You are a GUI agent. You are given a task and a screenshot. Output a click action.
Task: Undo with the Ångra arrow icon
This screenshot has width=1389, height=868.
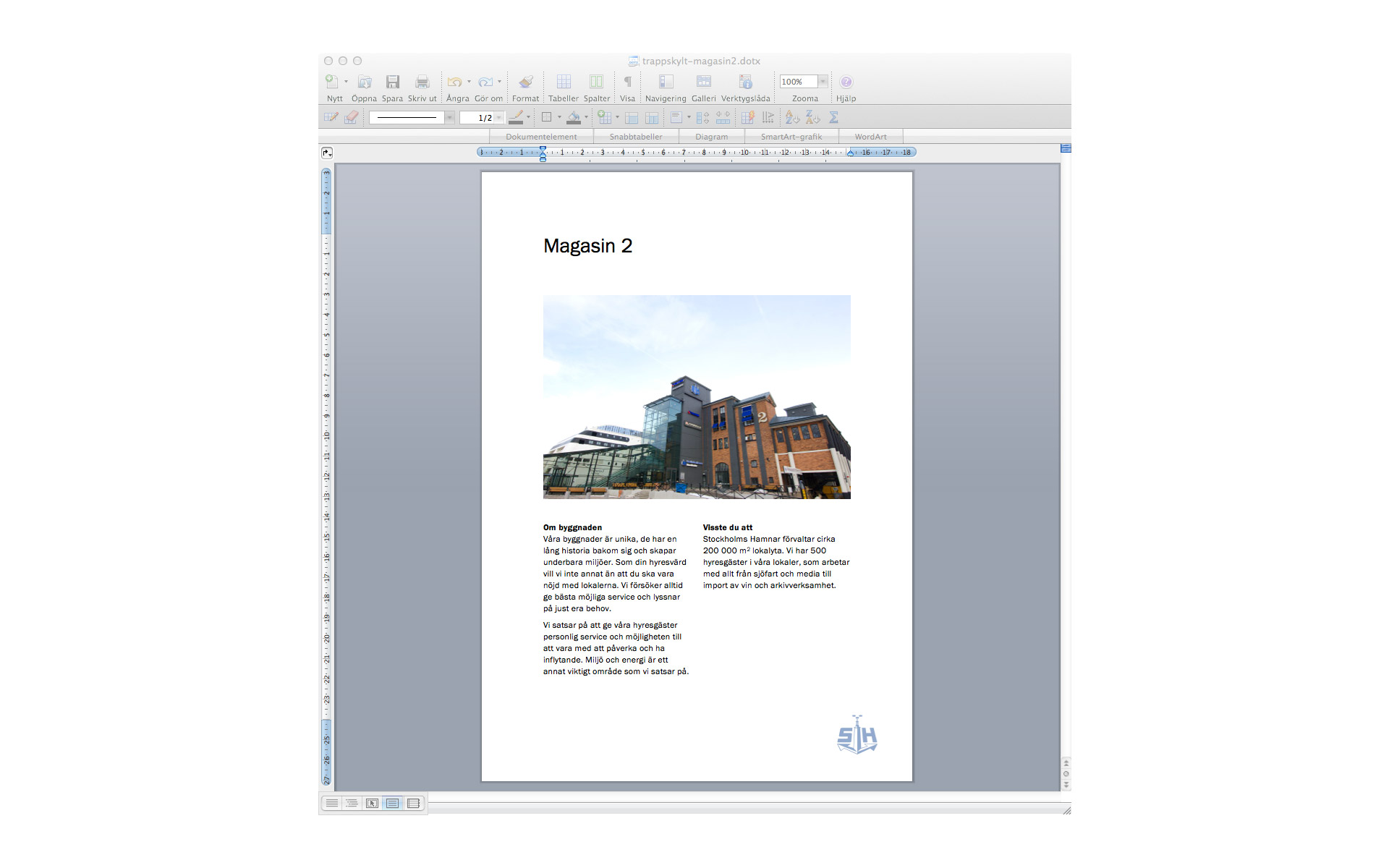pos(454,82)
